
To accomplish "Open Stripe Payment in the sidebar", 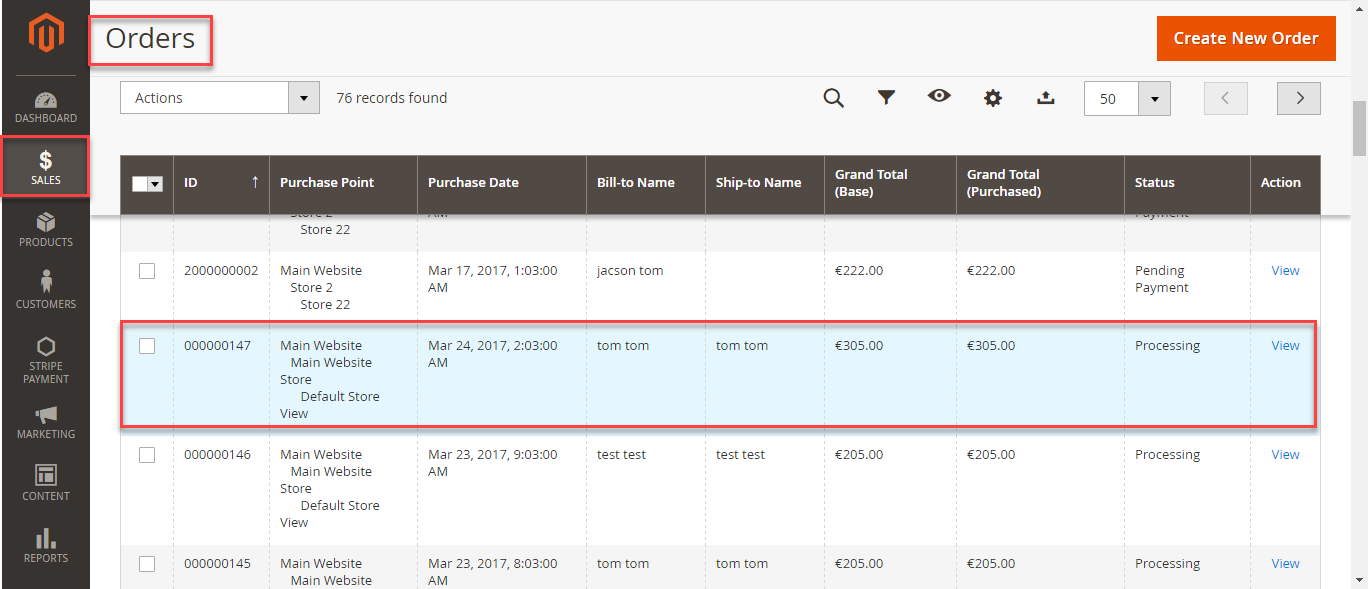I will (x=45, y=359).
